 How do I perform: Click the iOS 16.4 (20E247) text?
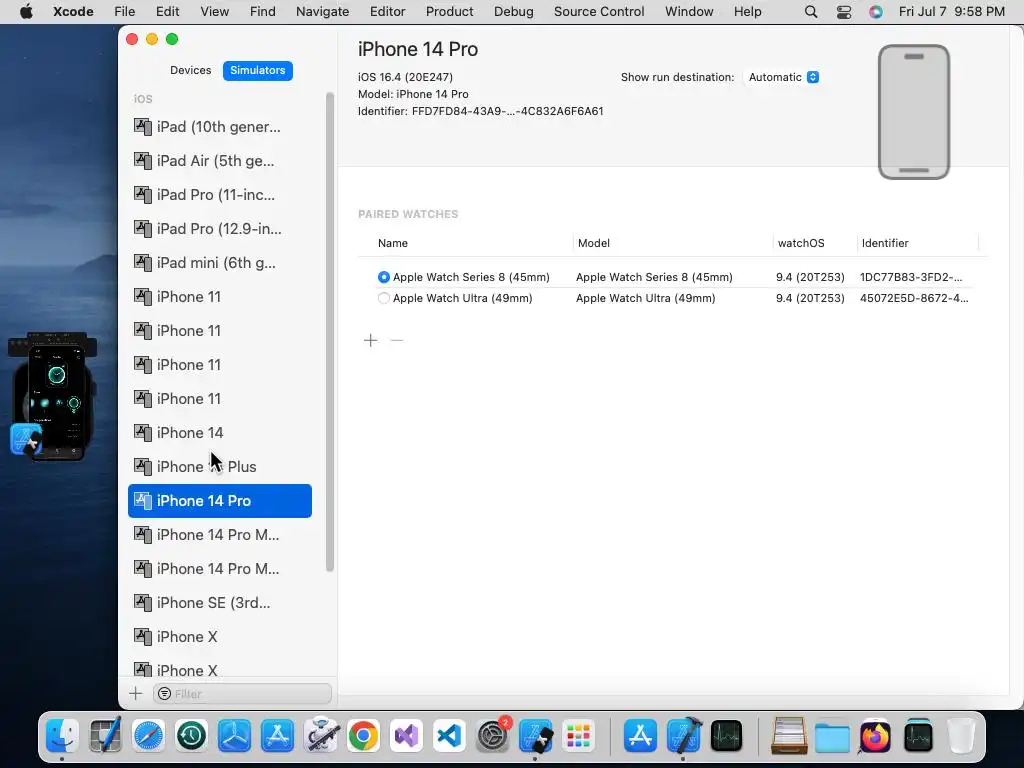[405, 77]
